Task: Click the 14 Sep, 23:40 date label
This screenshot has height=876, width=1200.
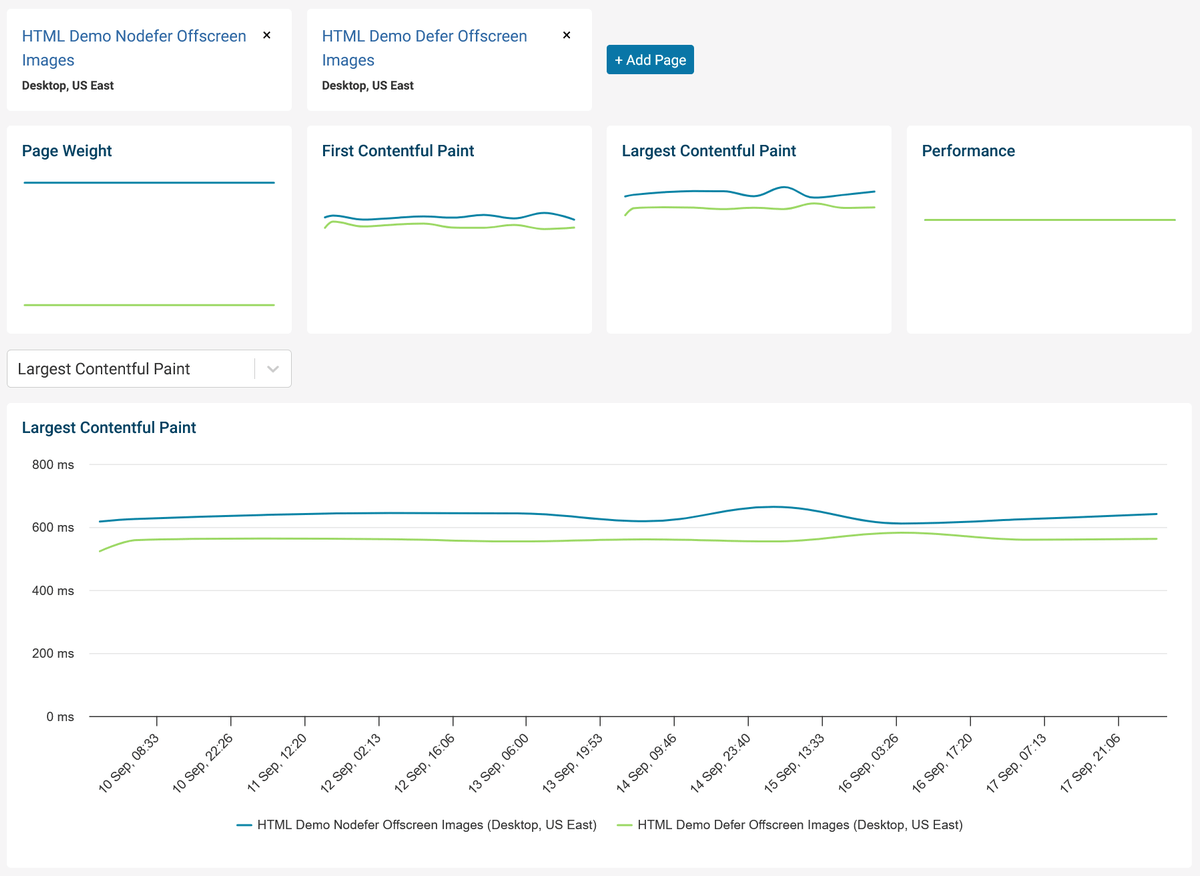Action: coord(720,763)
